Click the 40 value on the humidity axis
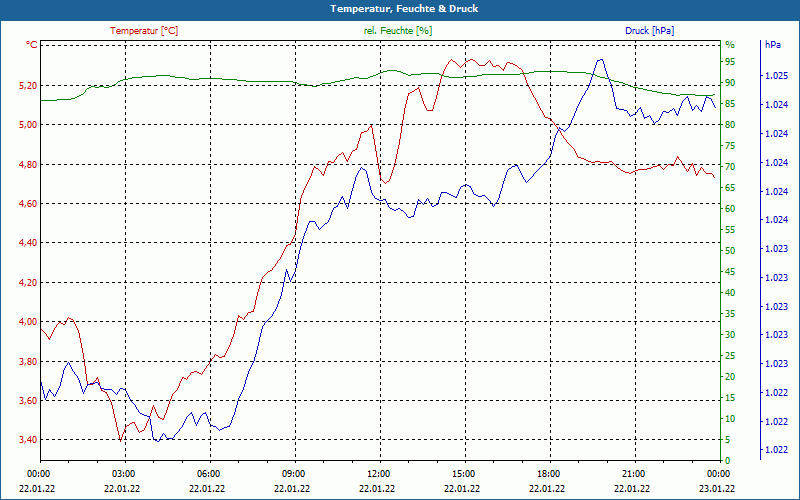 point(730,293)
